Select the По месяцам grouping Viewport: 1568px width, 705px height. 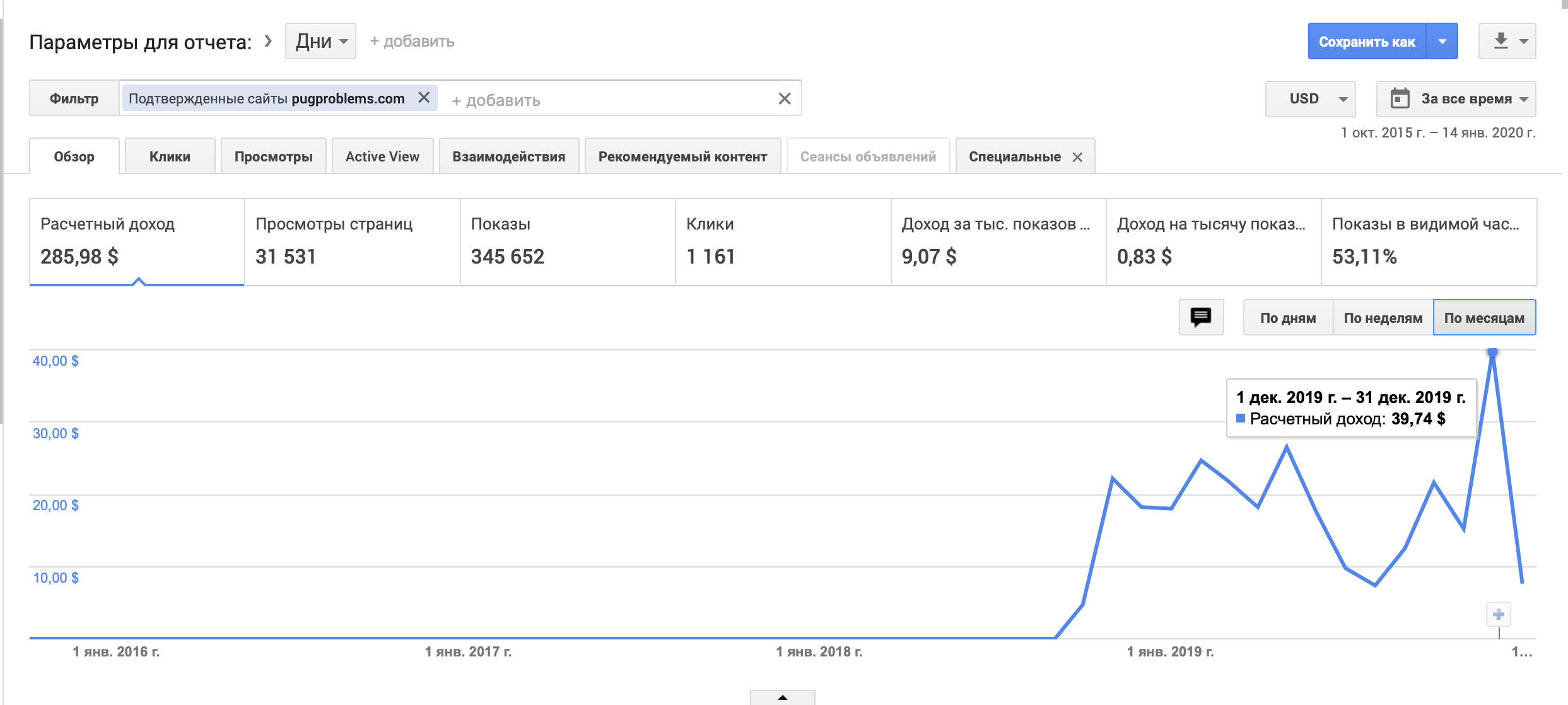1484,318
